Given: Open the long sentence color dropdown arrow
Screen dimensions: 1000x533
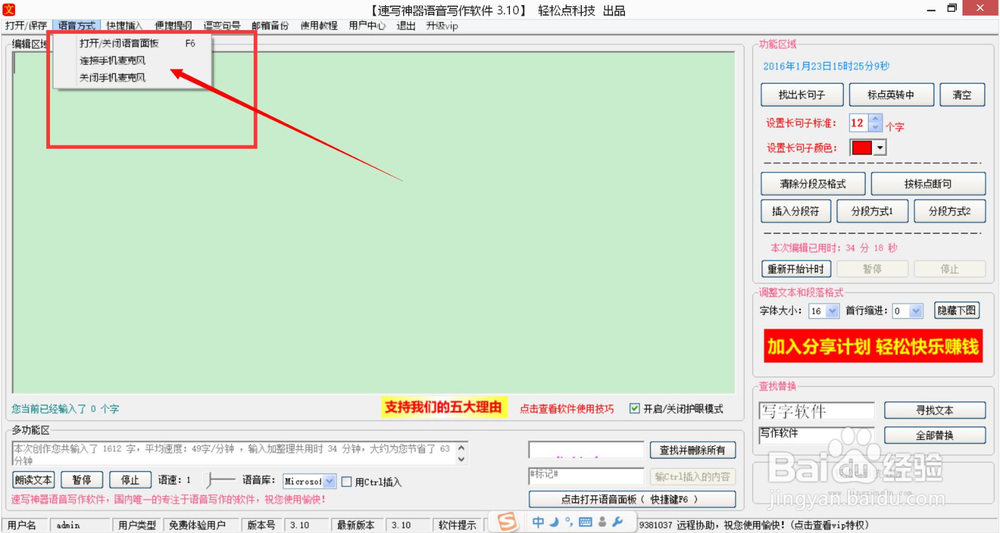Looking at the screenshot, I should click(x=880, y=148).
